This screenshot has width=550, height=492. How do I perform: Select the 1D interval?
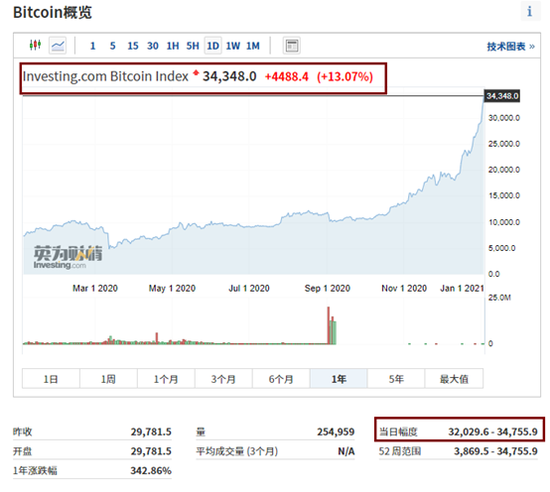[x=213, y=46]
